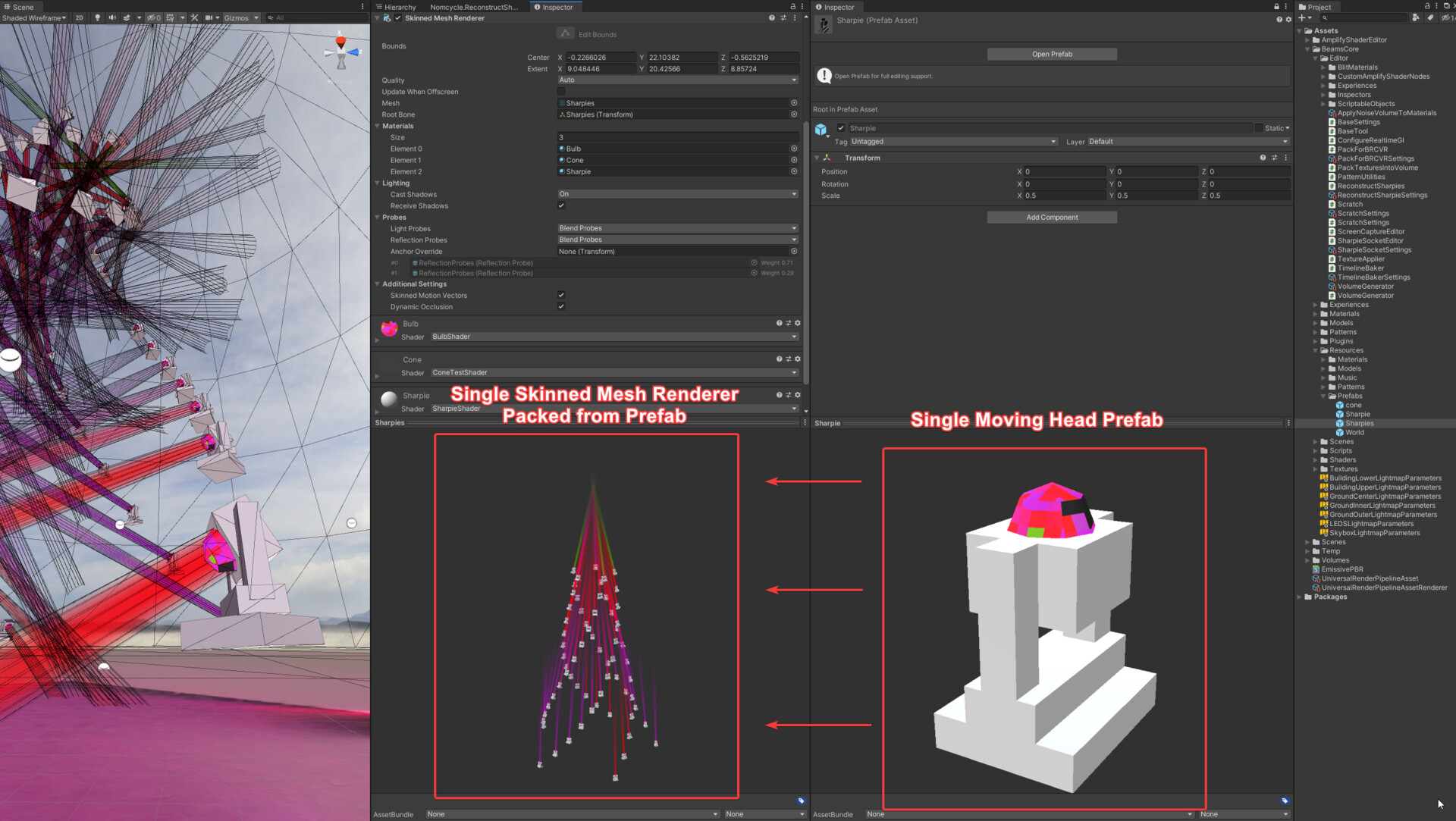This screenshot has width=1456, height=821.
Task: Open the Cast Shadows dropdown
Action: 677,194
